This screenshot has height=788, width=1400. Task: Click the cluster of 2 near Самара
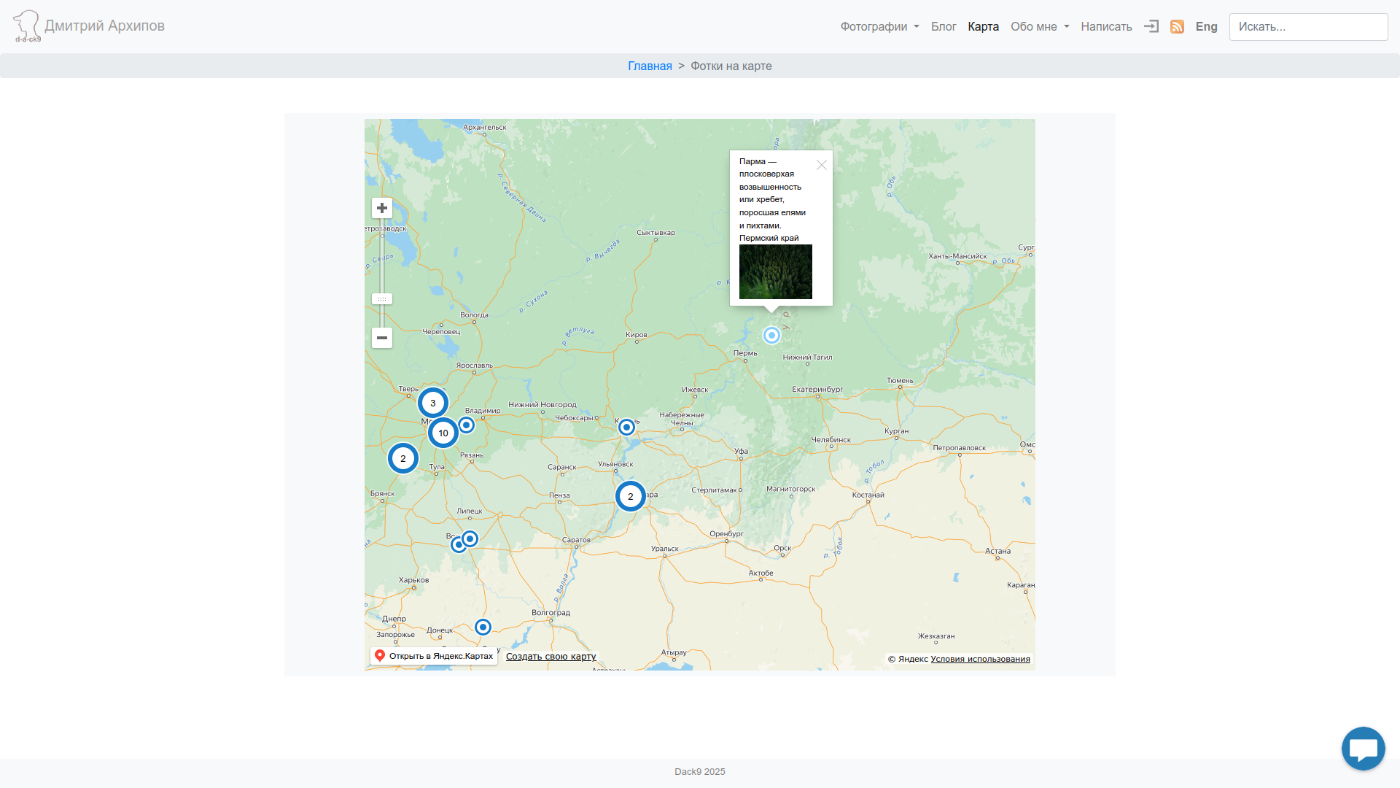630,496
